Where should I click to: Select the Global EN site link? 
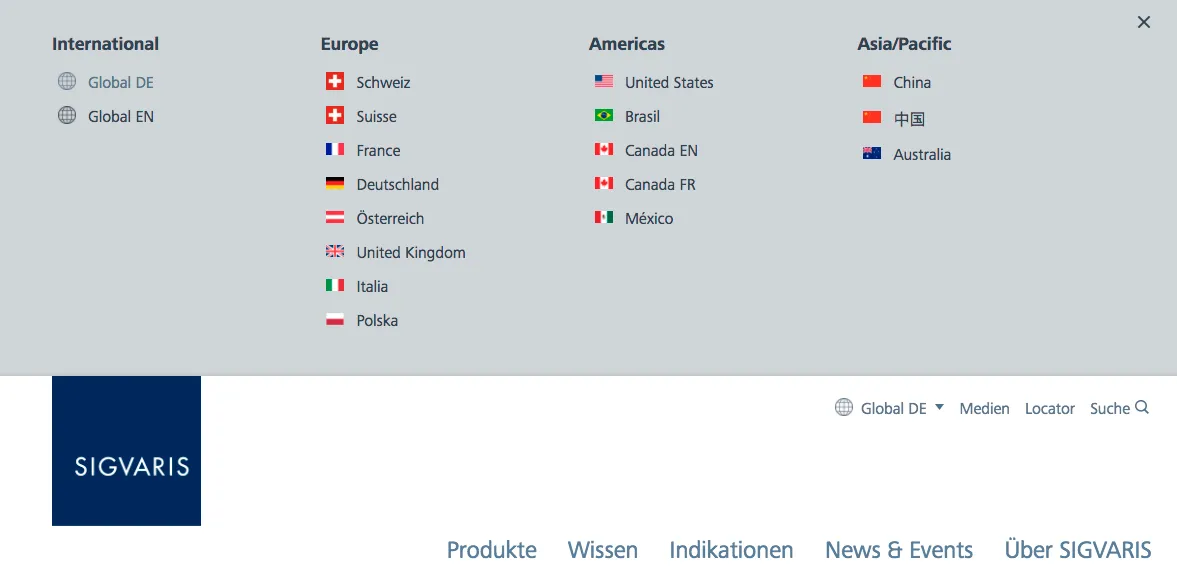(121, 116)
